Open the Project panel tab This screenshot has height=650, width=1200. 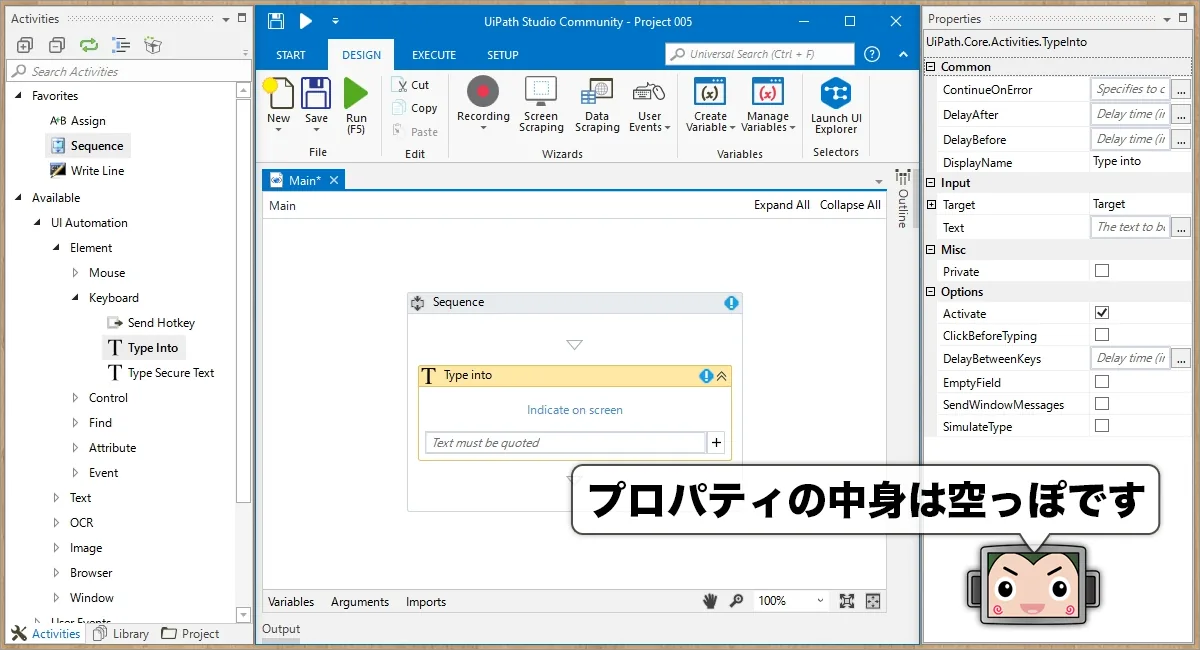tap(190, 634)
